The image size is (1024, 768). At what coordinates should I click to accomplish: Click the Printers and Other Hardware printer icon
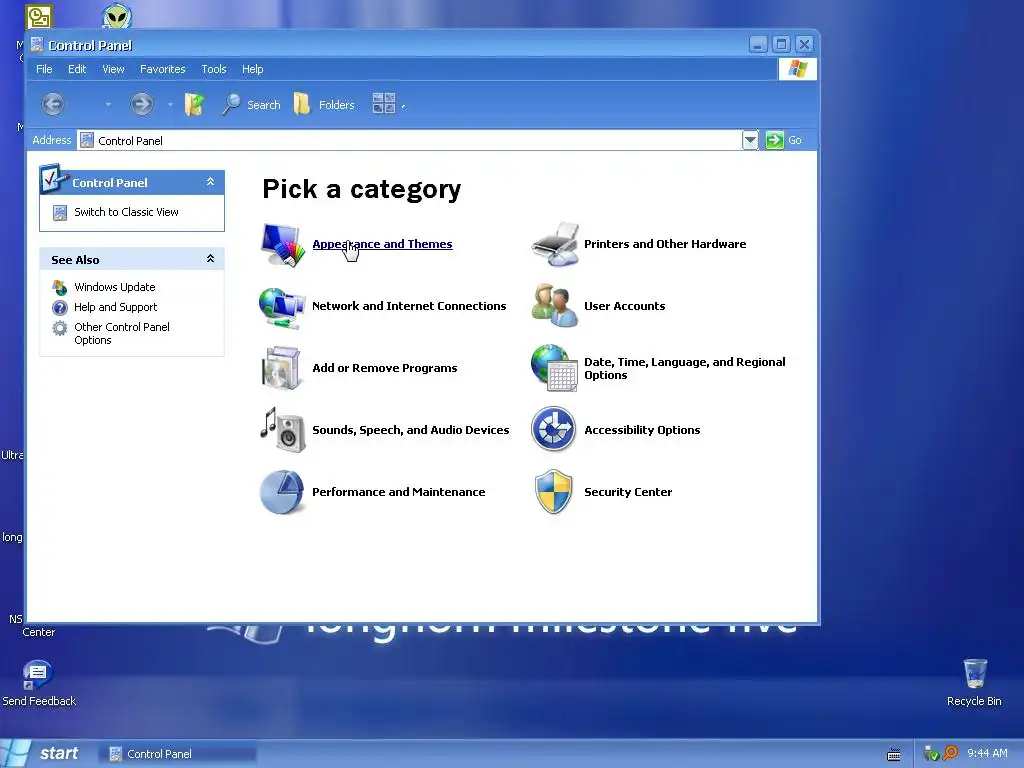coord(555,244)
